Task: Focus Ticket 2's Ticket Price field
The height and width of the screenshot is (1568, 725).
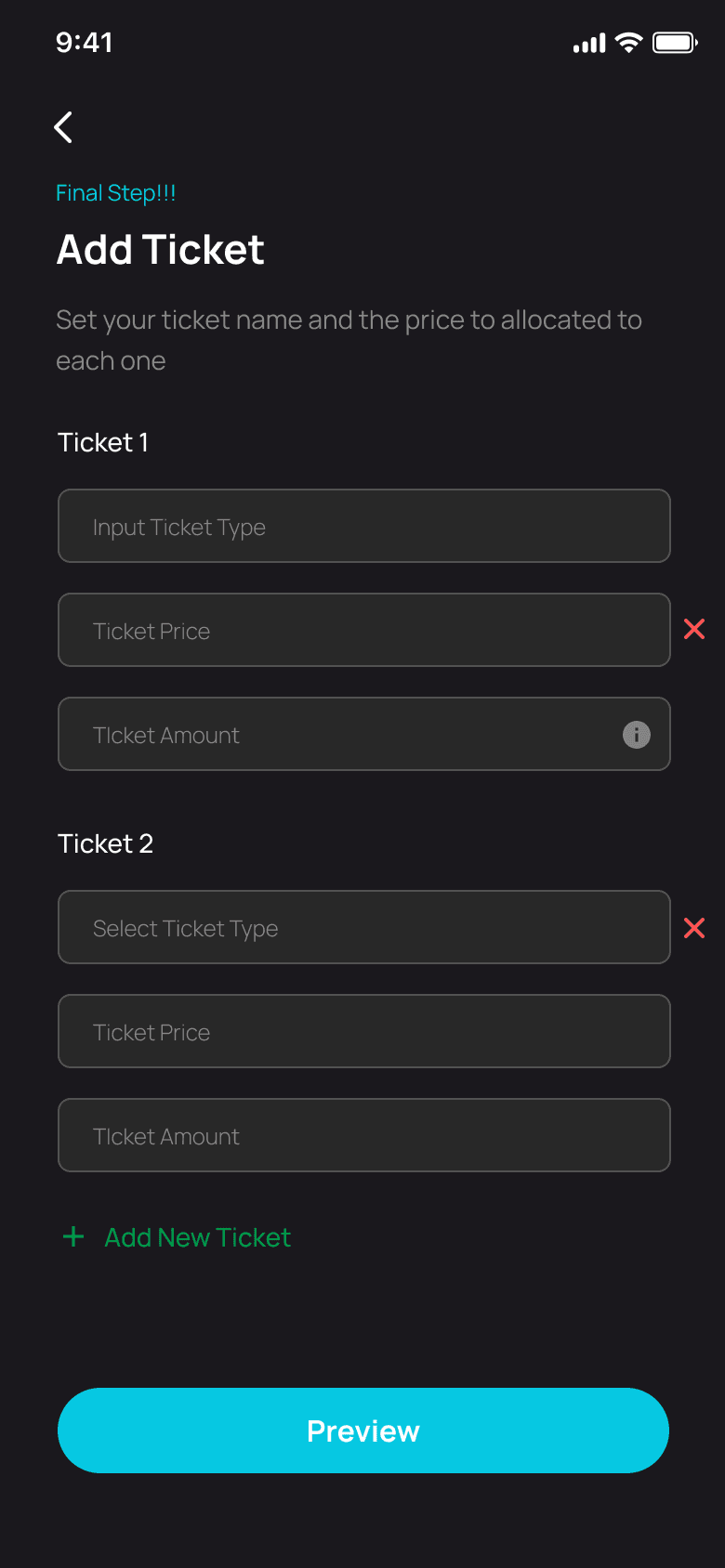Action: pos(363,1031)
